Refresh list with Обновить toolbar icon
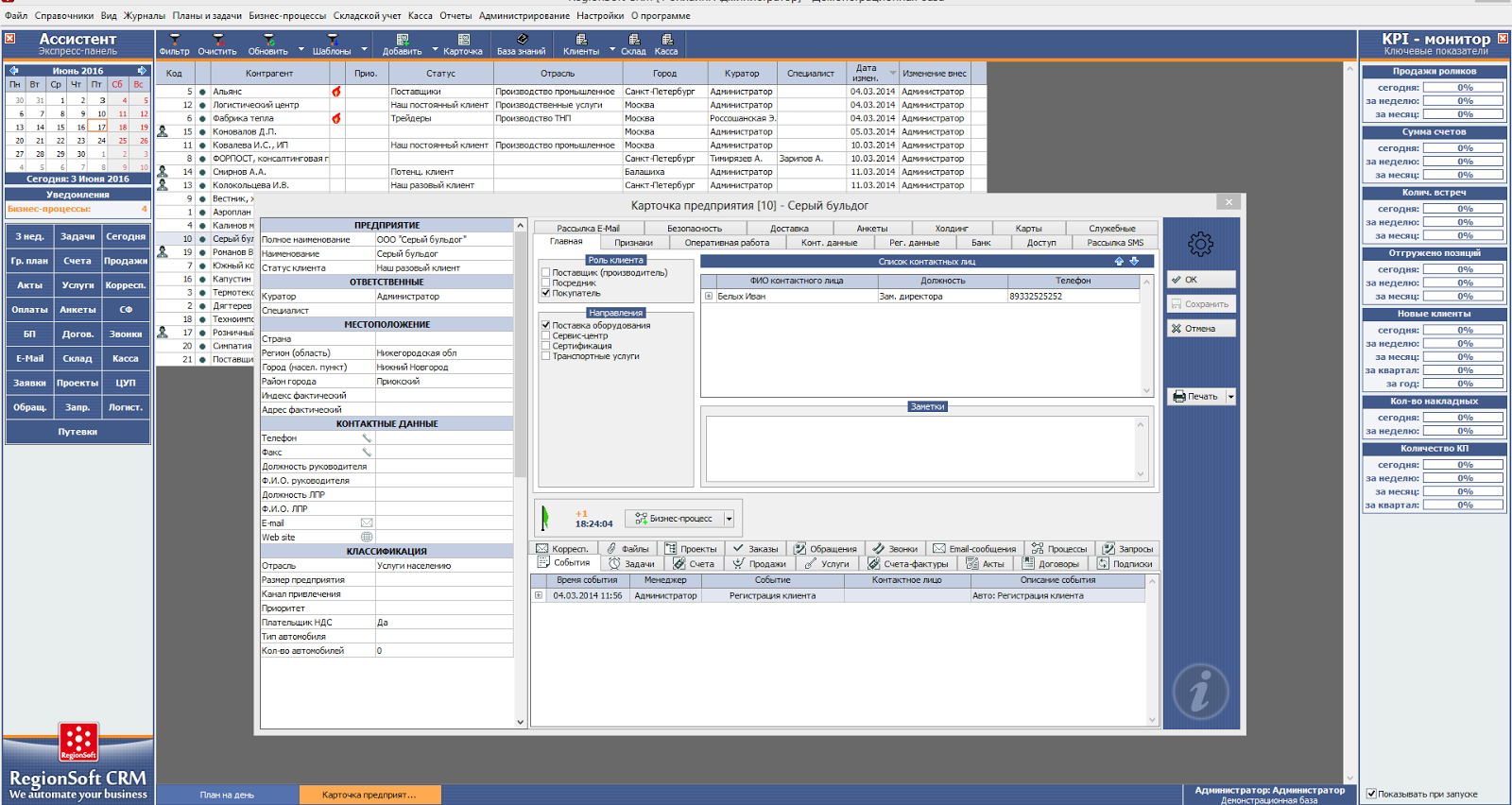The width and height of the screenshot is (1512, 805). coord(268,40)
